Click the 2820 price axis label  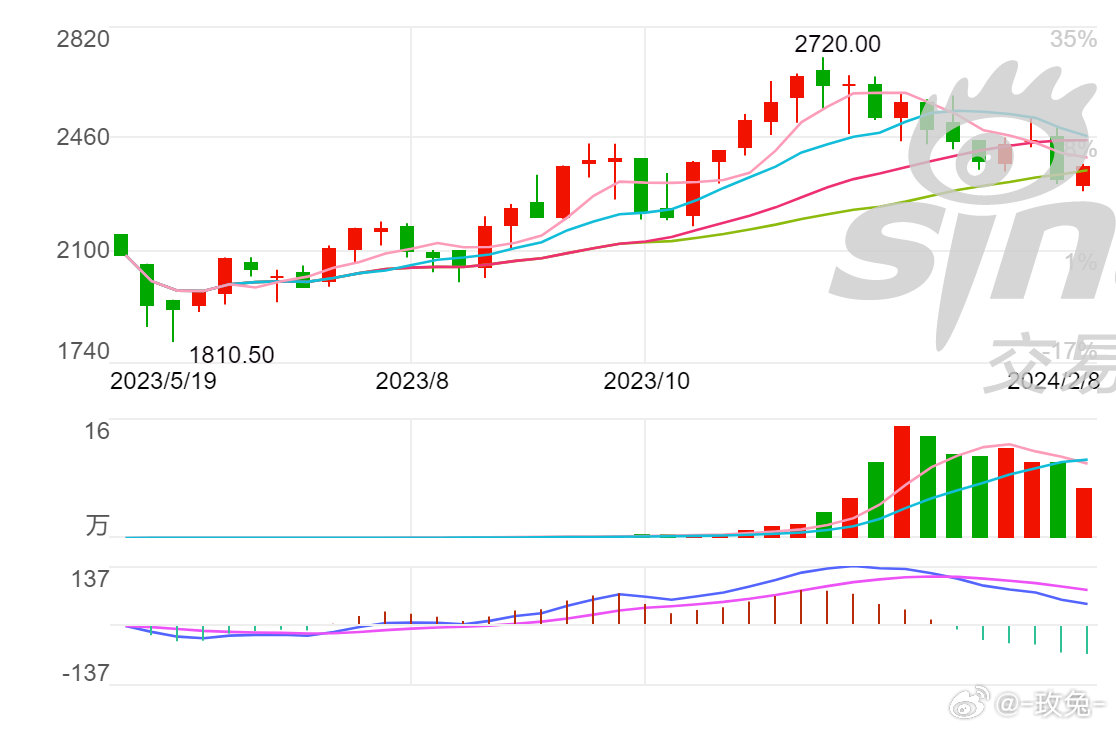coord(84,39)
